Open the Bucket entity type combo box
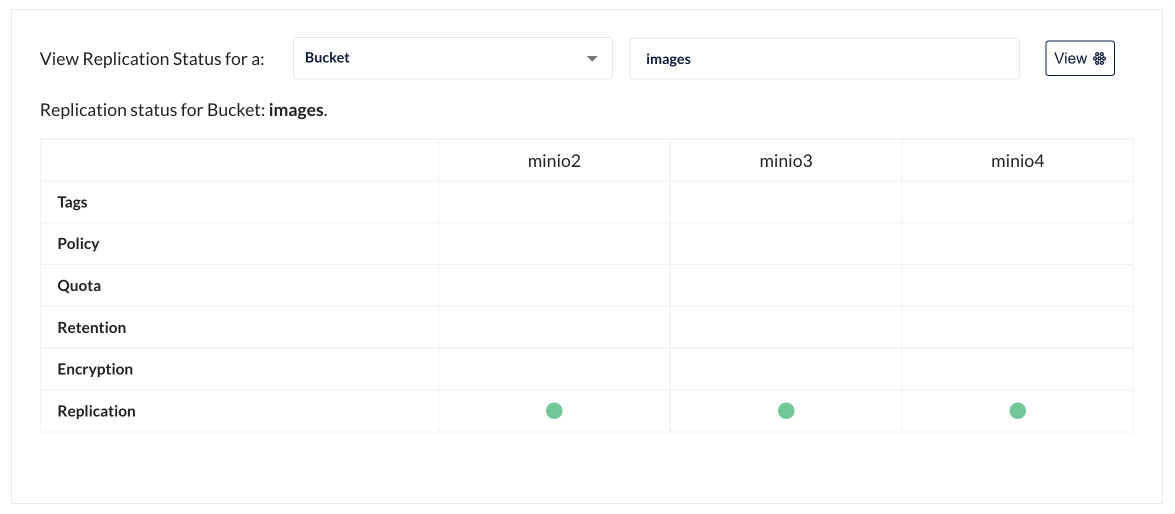Screen dimensions: 1175x514 (453, 58)
